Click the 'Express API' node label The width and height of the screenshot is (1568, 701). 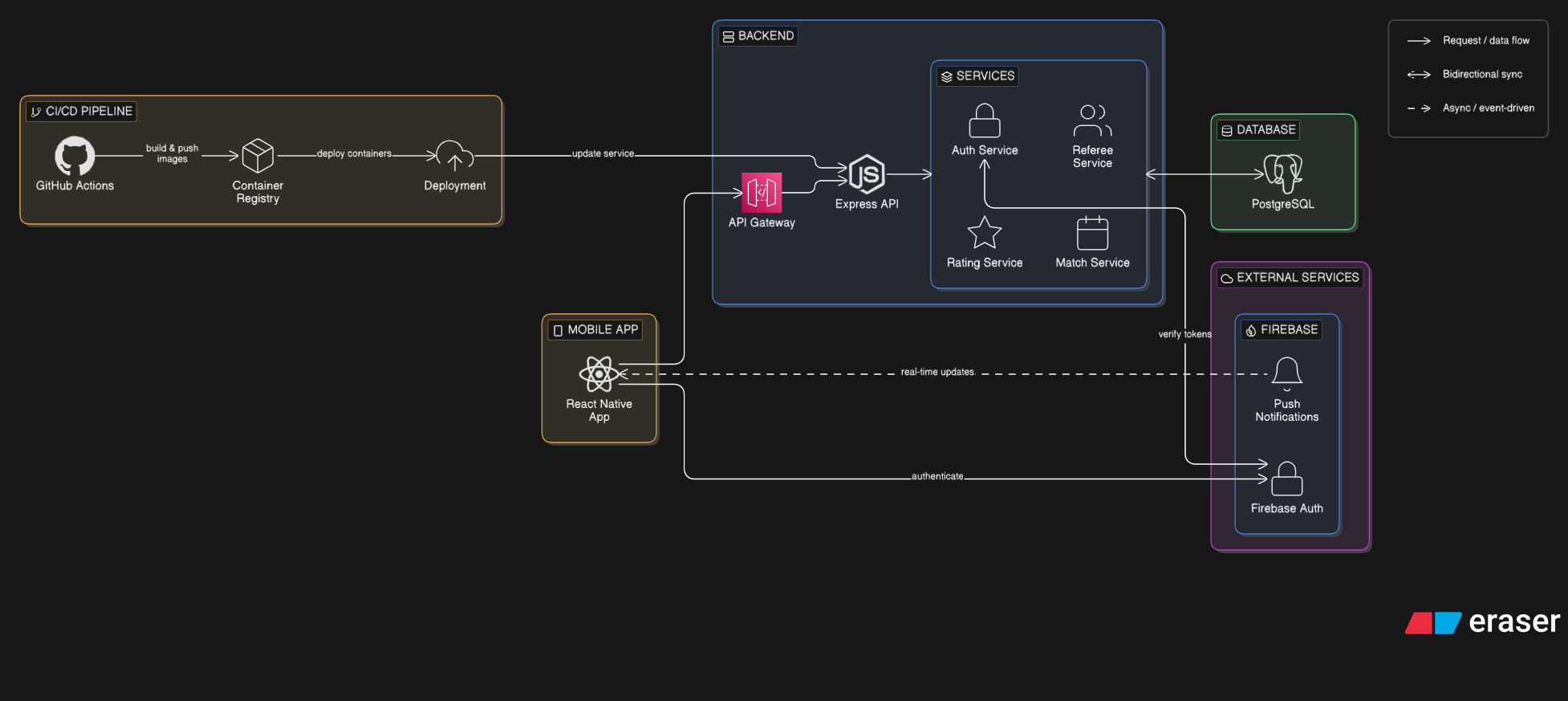click(x=867, y=204)
